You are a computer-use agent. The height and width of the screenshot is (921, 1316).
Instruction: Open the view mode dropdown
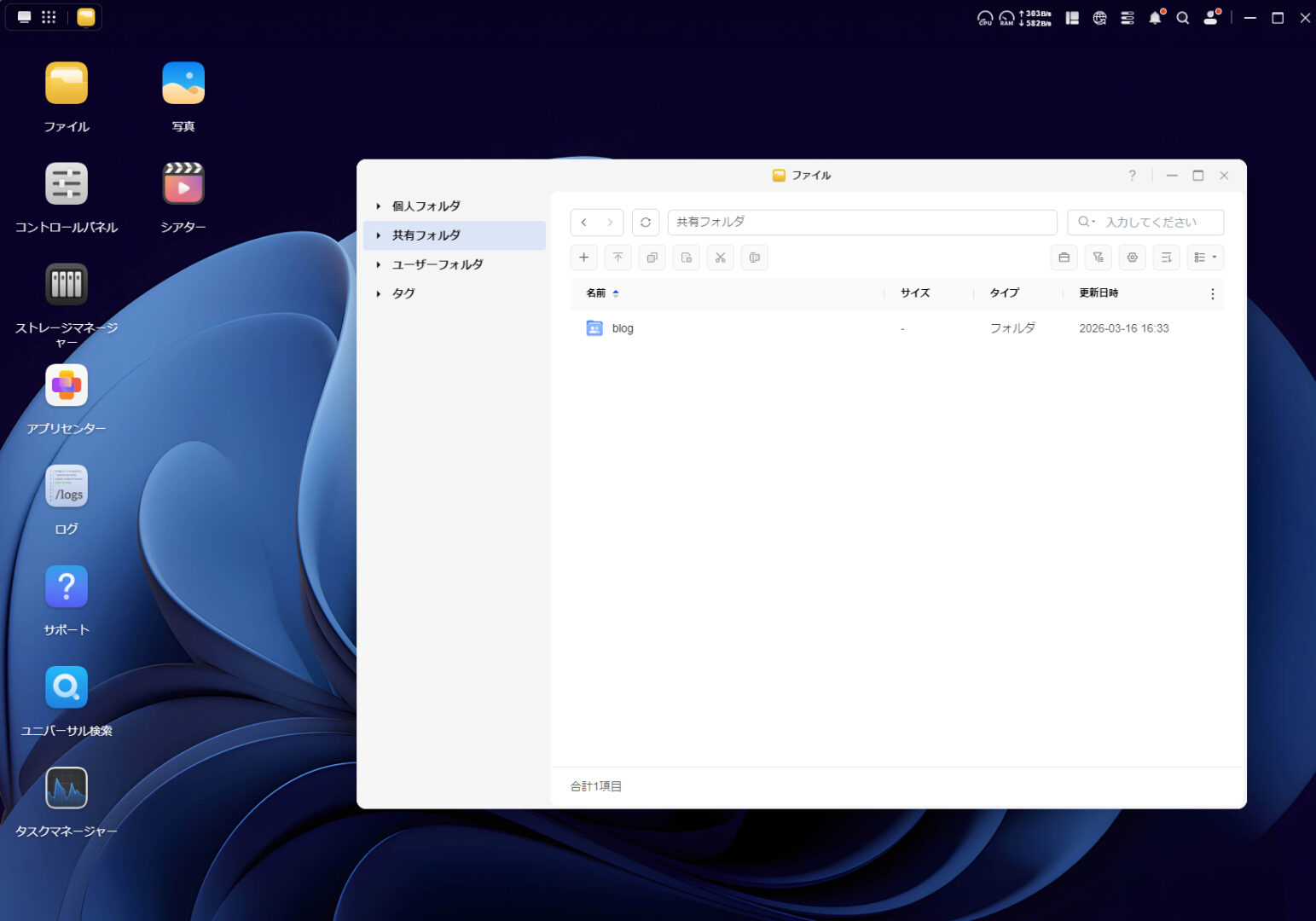coord(1204,258)
